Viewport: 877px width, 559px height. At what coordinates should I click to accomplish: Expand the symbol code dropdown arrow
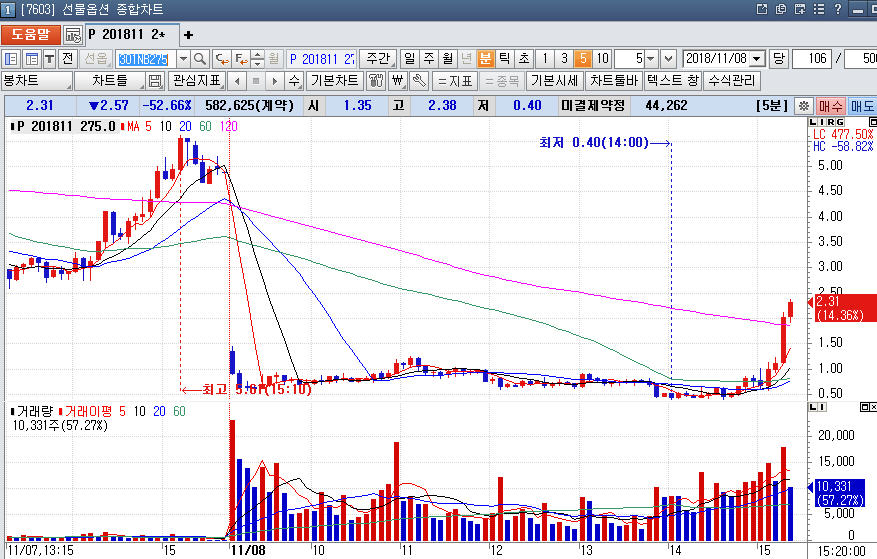click(x=183, y=59)
